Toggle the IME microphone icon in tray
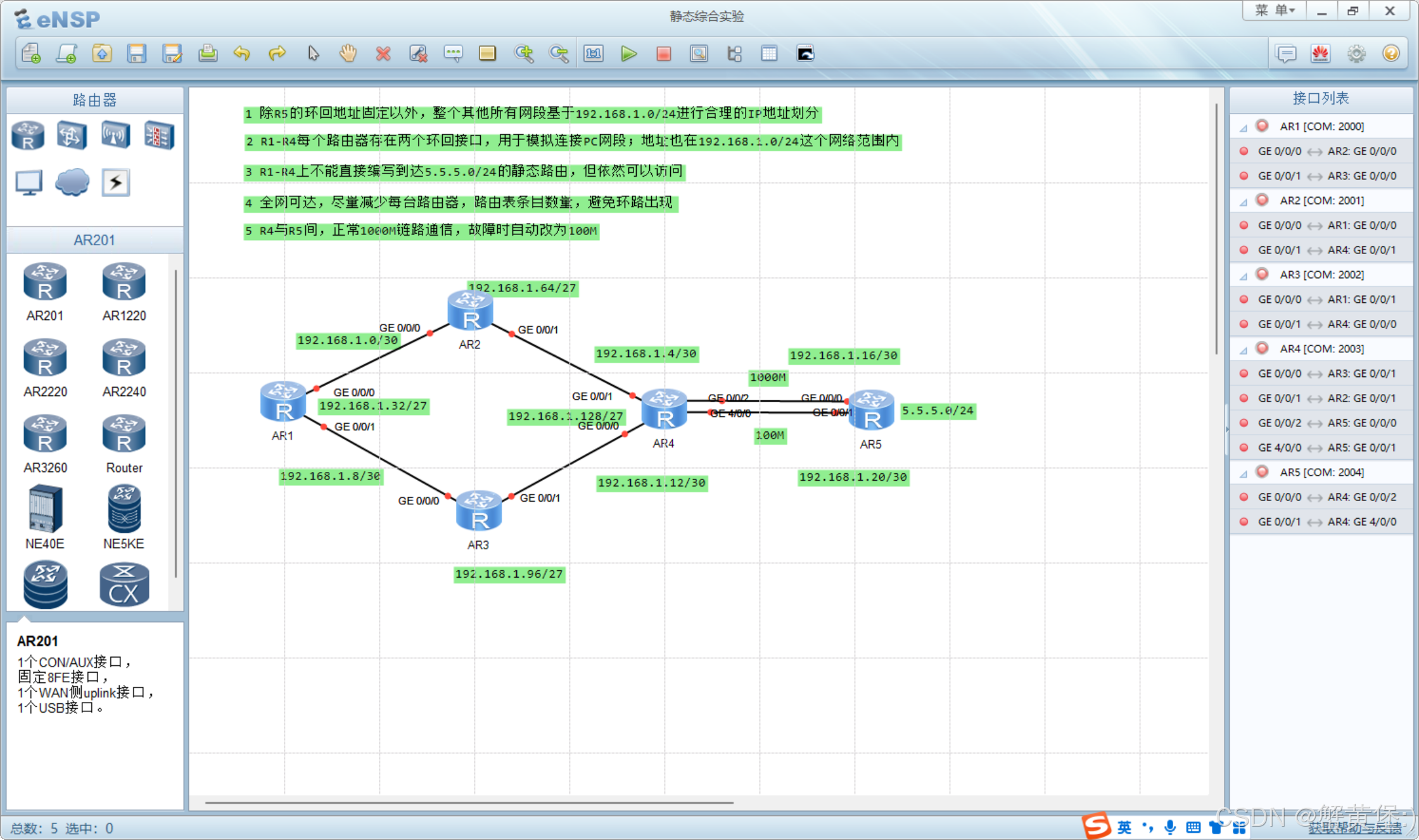The width and height of the screenshot is (1419, 840). click(x=1170, y=827)
